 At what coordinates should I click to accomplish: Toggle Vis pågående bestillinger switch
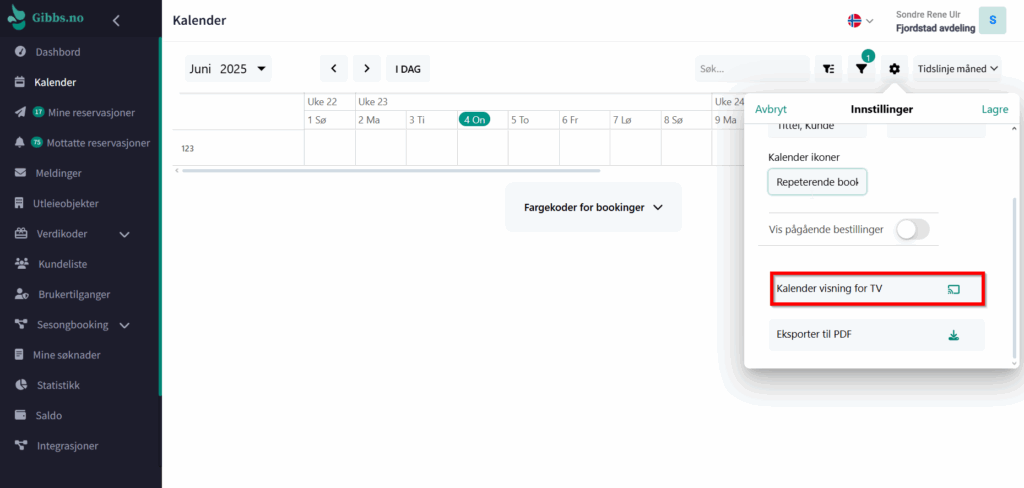[912, 229]
